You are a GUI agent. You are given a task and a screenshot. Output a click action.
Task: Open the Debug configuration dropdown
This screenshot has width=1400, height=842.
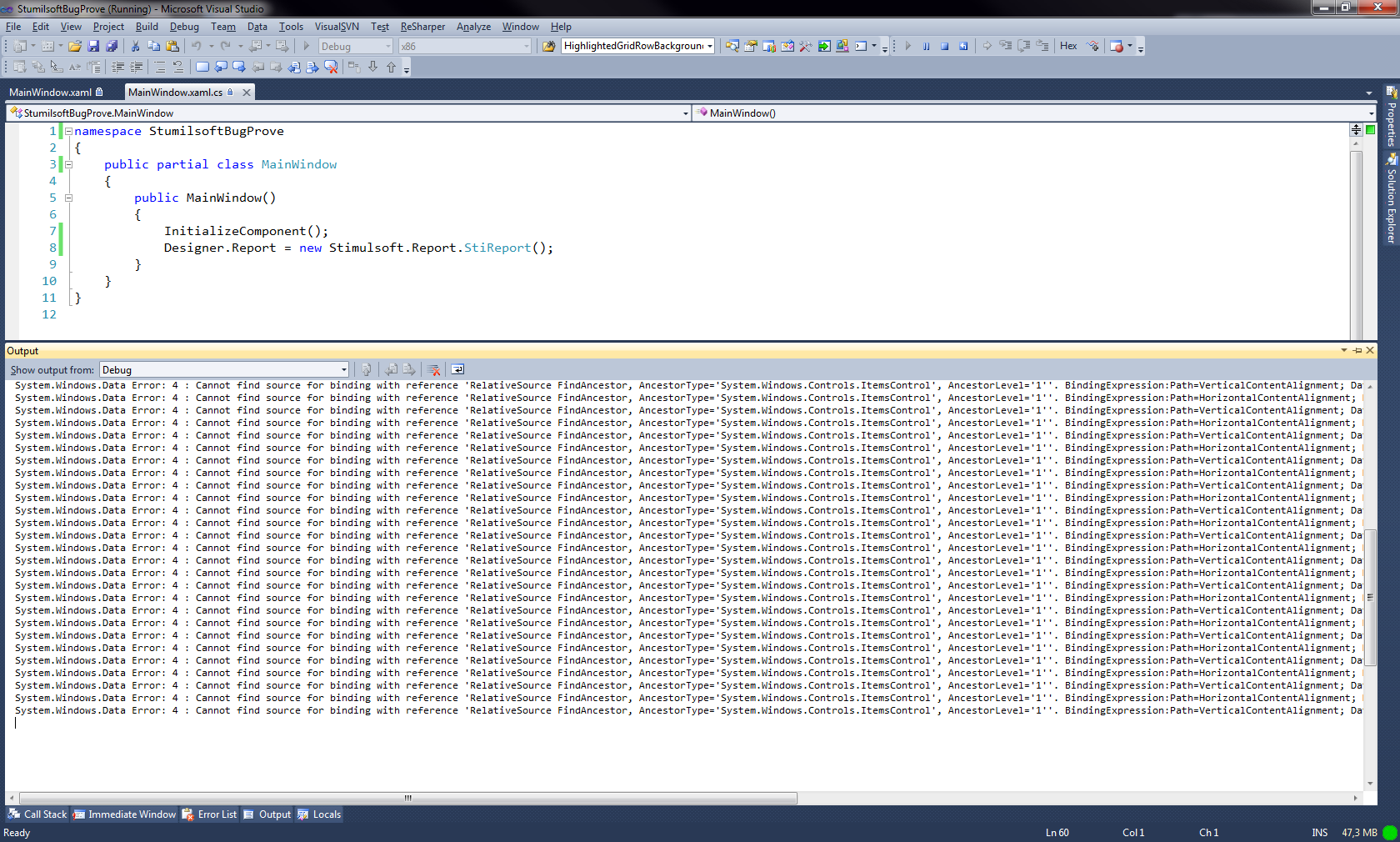pyautogui.click(x=356, y=47)
